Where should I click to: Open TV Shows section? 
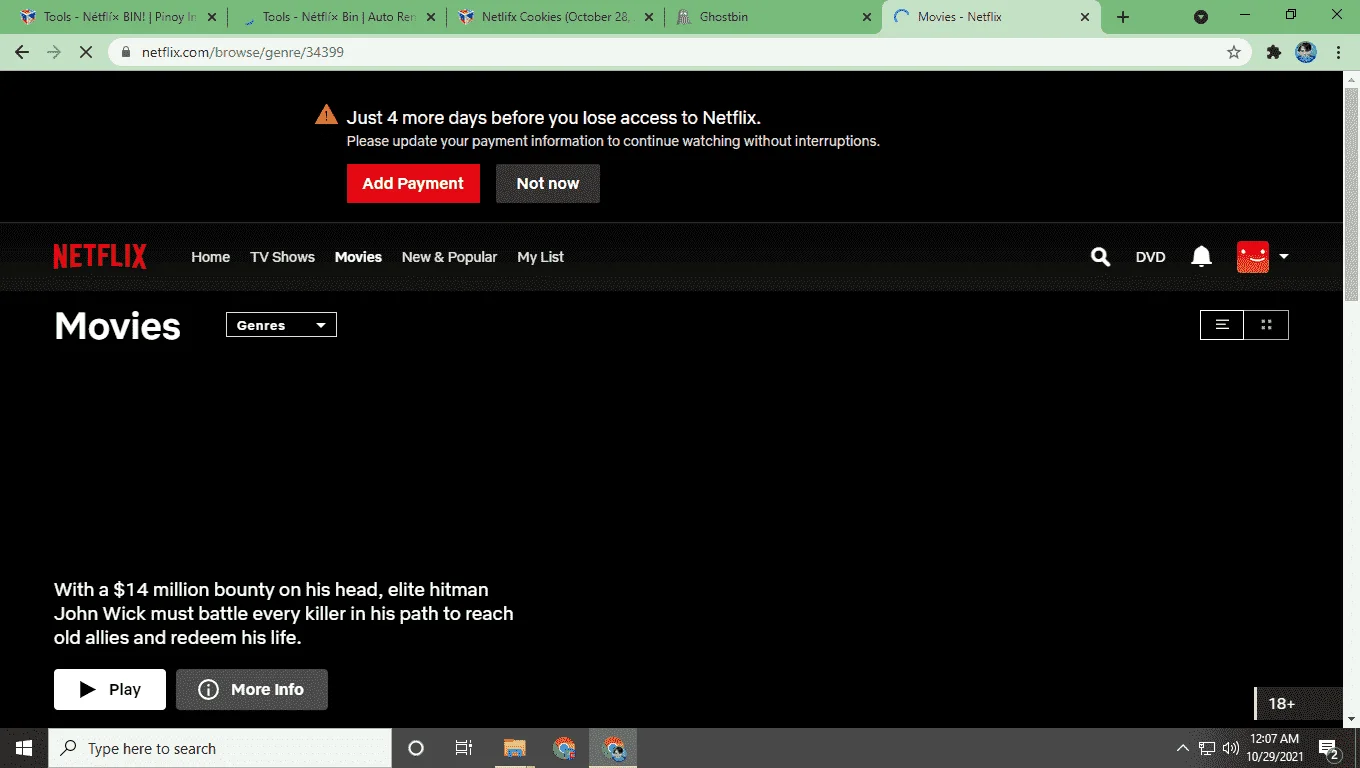pyautogui.click(x=282, y=257)
